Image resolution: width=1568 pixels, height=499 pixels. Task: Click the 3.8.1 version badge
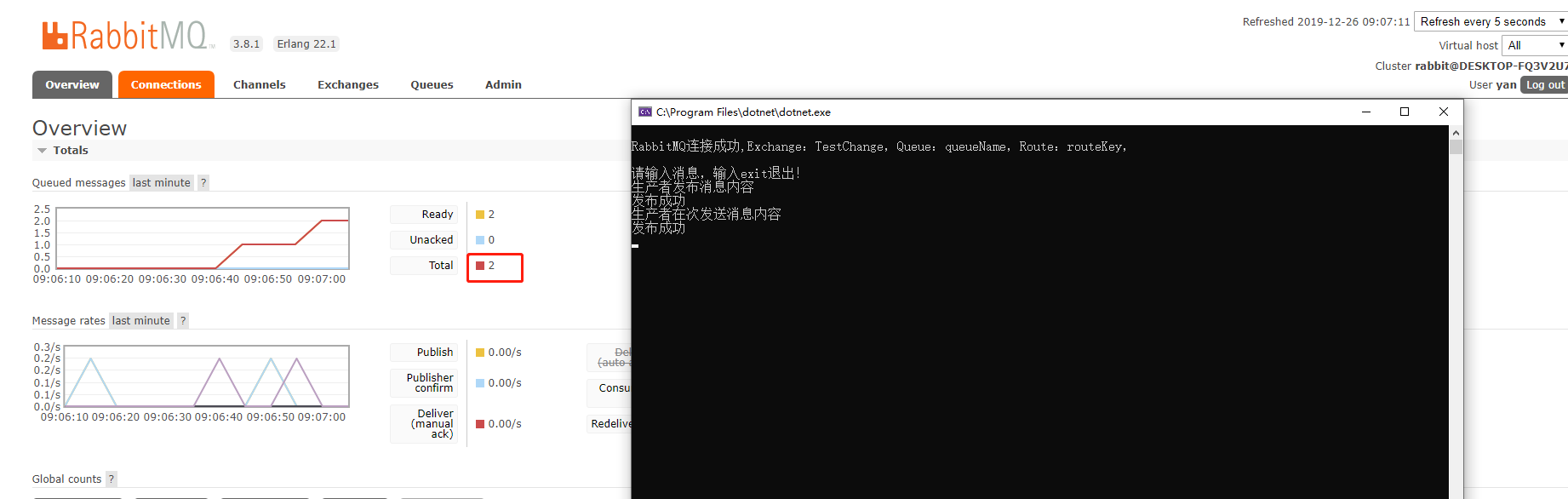pos(247,43)
